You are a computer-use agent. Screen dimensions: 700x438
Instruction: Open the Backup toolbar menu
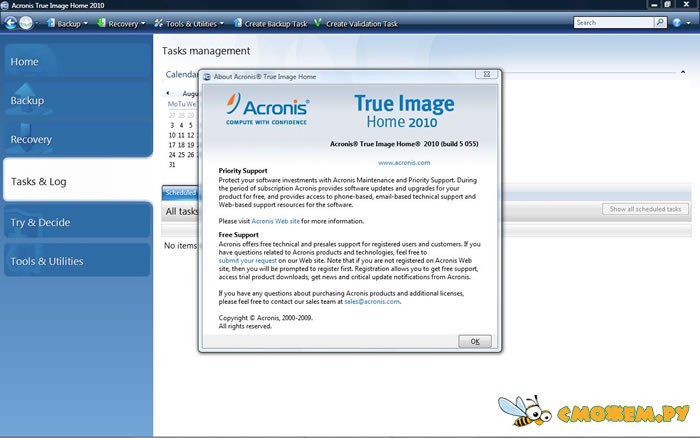point(67,24)
